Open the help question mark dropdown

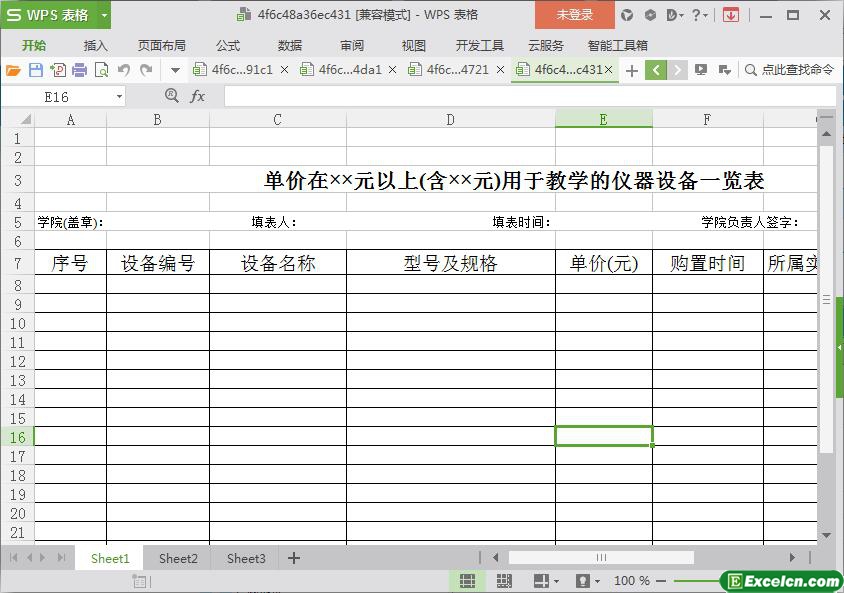pos(700,15)
